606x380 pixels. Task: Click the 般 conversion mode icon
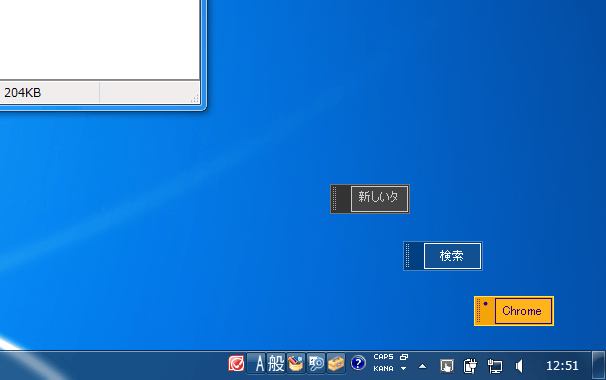pyautogui.click(x=276, y=363)
